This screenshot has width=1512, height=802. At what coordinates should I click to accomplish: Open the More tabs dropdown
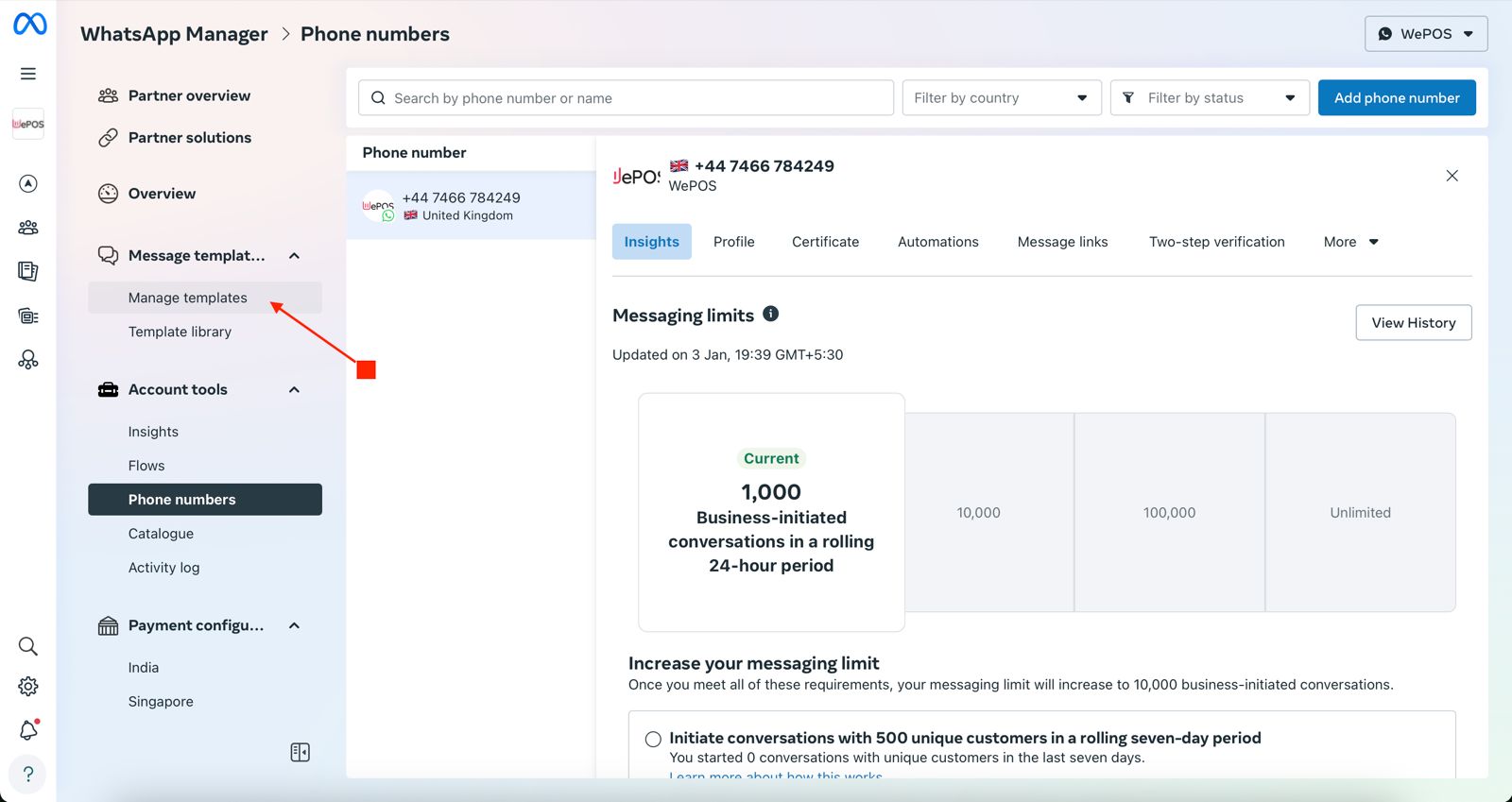click(1351, 242)
